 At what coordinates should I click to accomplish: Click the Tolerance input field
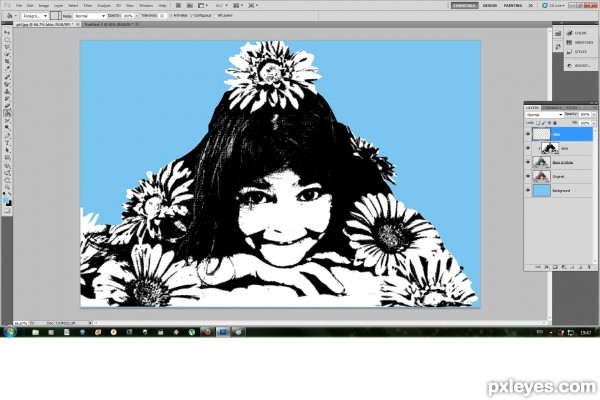pos(162,16)
